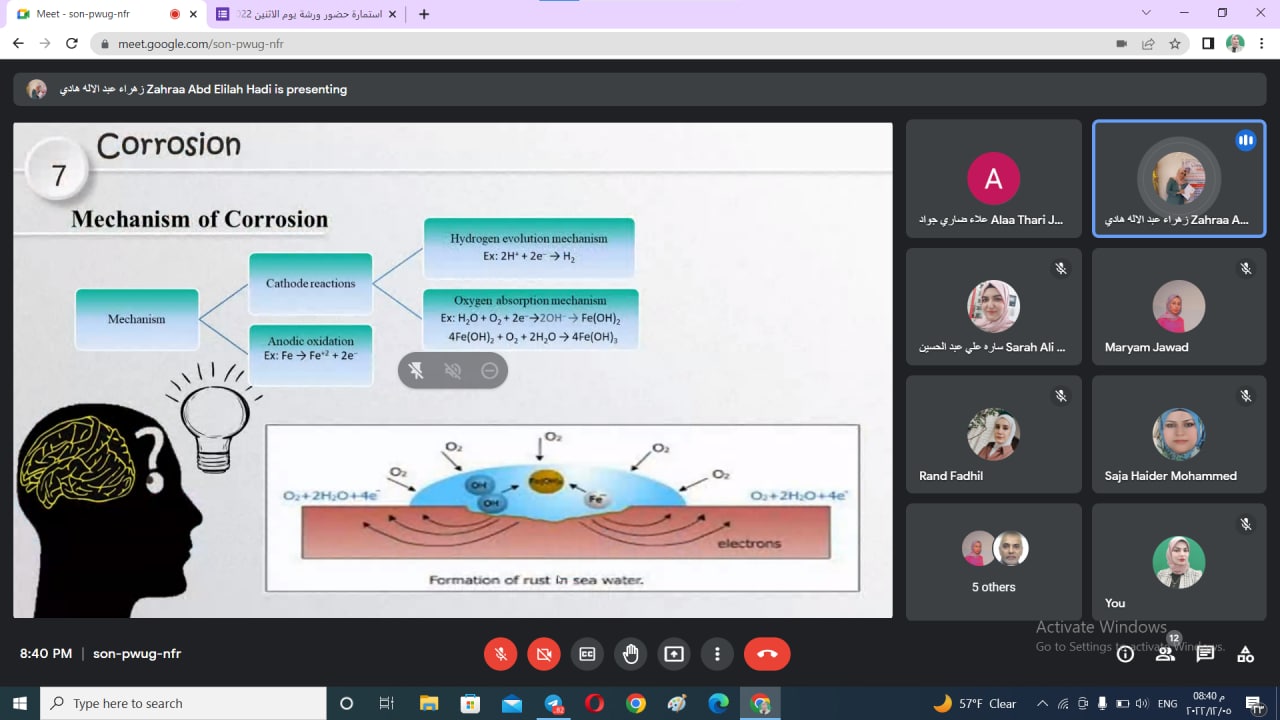Open a new browser tab

tap(424, 14)
